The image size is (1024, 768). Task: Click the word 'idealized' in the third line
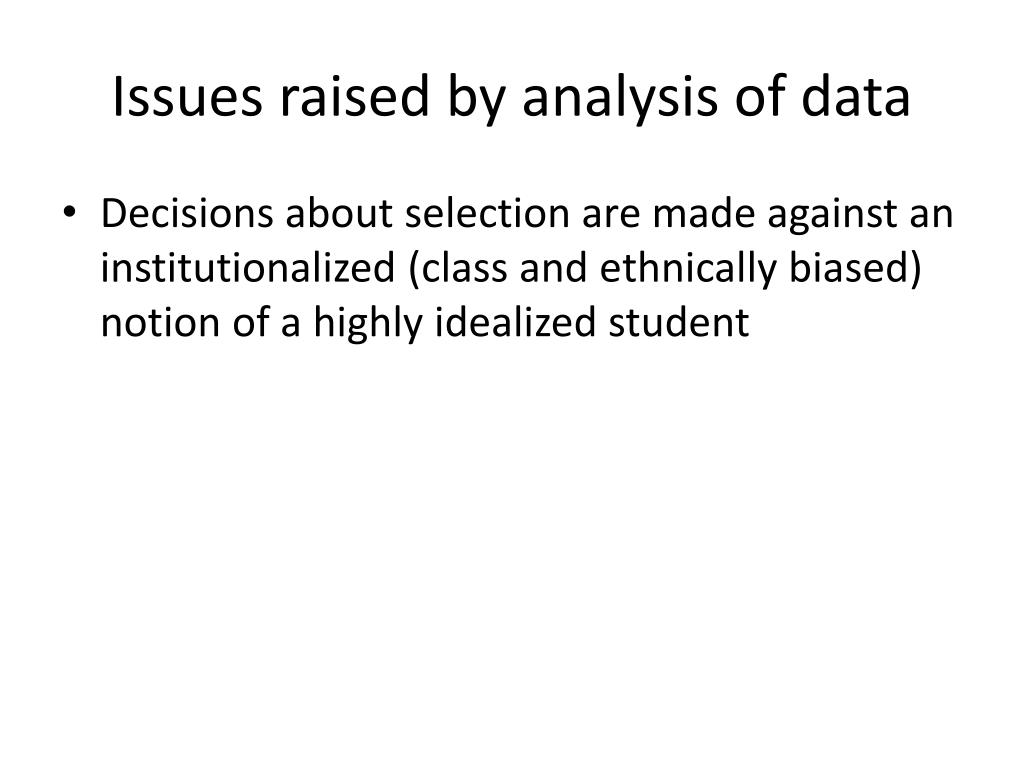tap(516, 321)
